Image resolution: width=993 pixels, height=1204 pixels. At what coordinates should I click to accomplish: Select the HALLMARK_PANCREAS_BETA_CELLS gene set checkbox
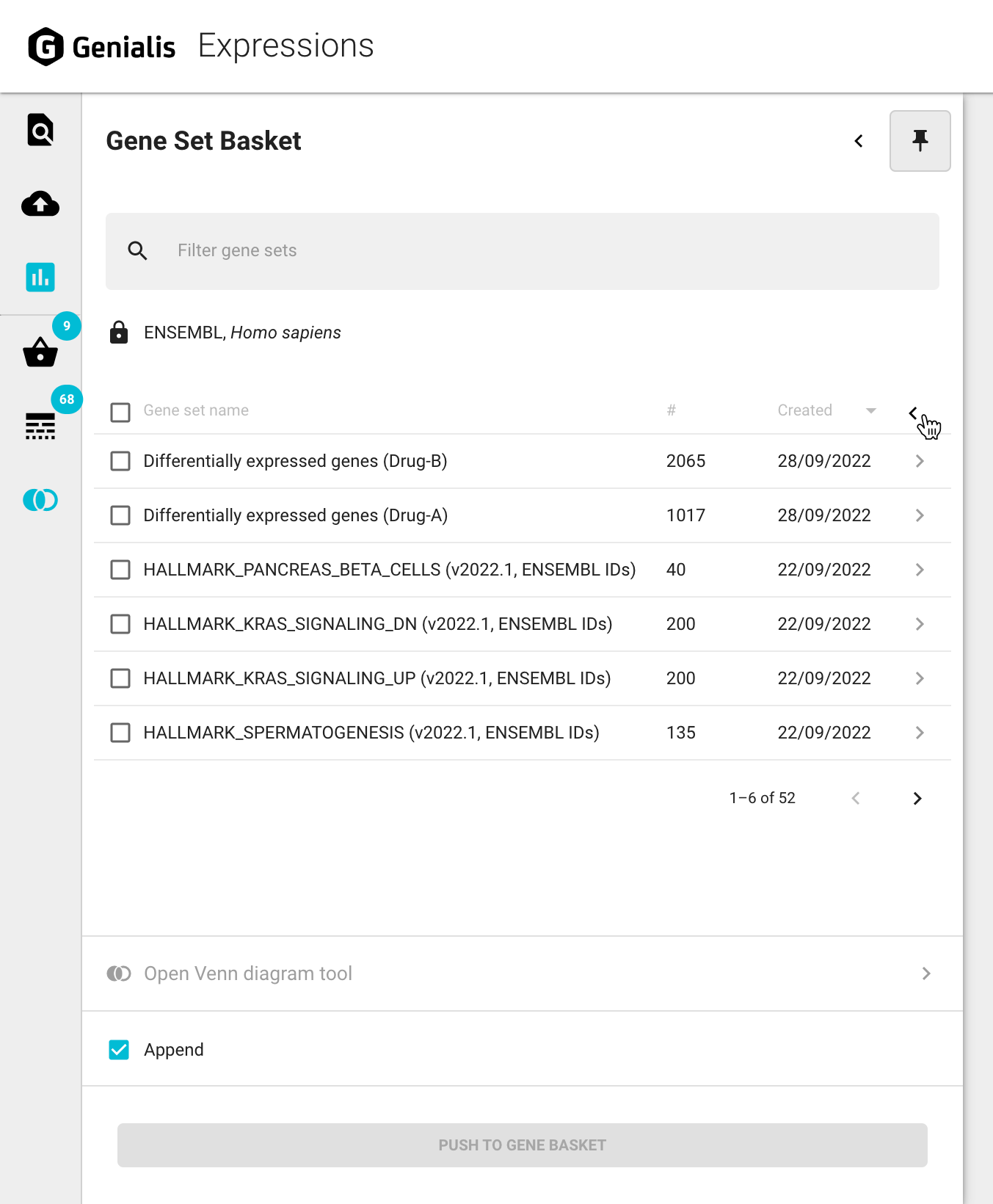coord(120,570)
